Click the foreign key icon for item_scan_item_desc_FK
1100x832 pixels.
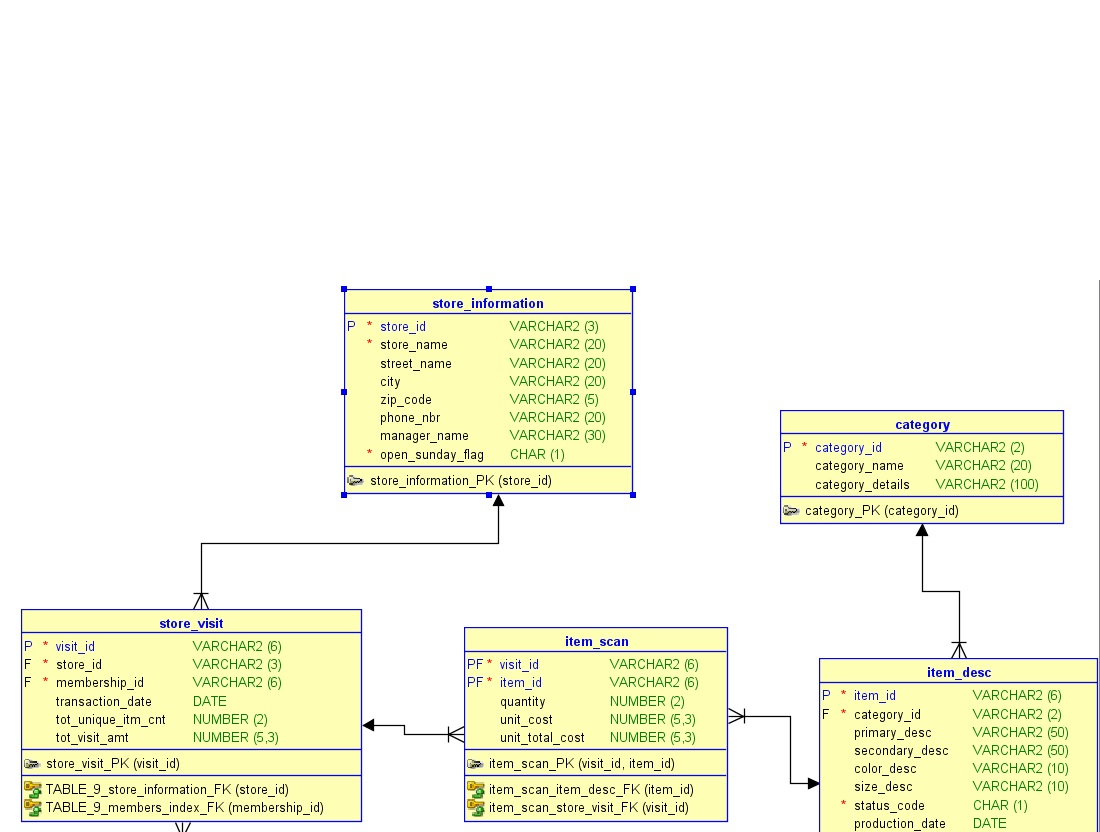pyautogui.click(x=476, y=789)
